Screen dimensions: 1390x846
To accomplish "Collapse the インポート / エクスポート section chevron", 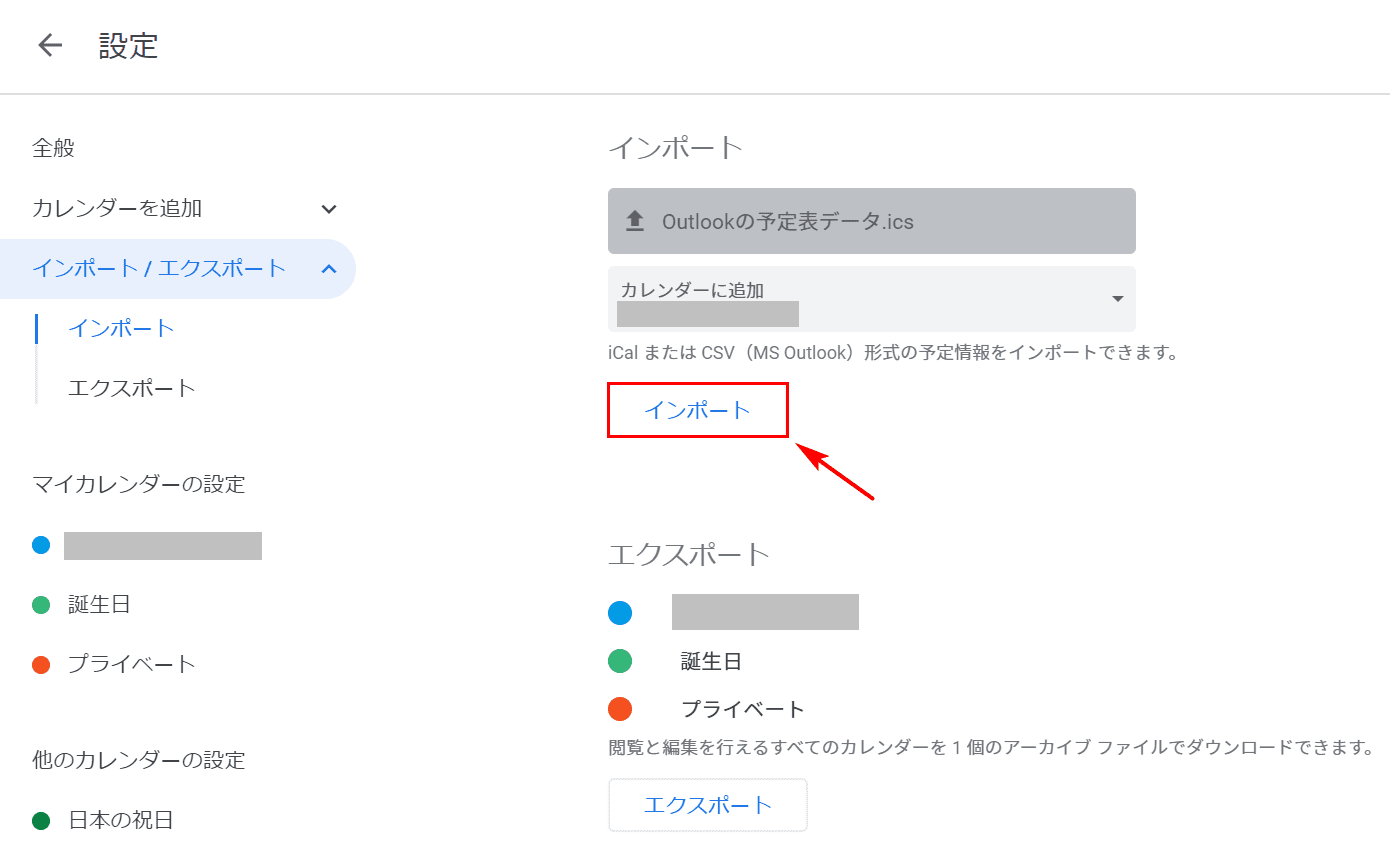I will coord(329,269).
